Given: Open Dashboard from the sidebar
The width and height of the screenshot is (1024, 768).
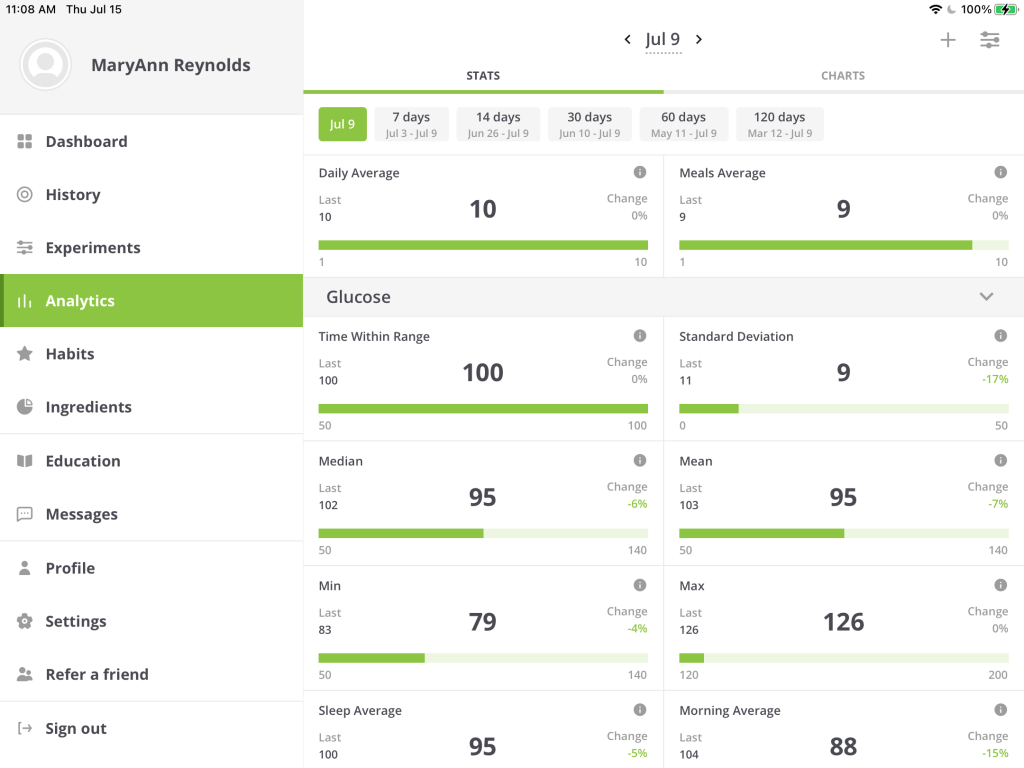Looking at the screenshot, I should pos(86,142).
